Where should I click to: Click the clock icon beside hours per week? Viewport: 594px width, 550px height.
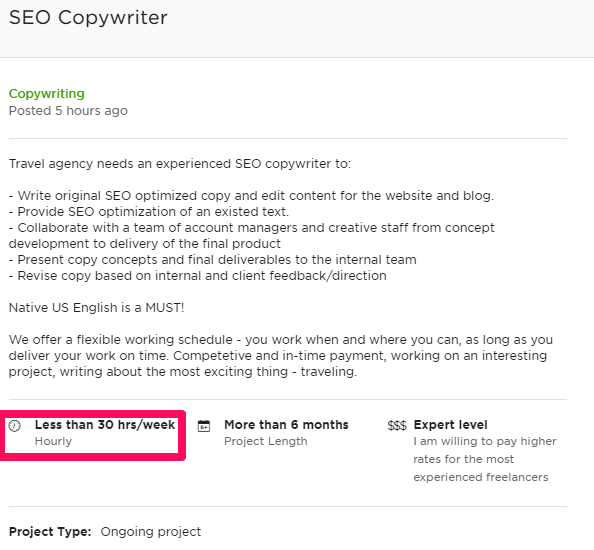(15, 426)
